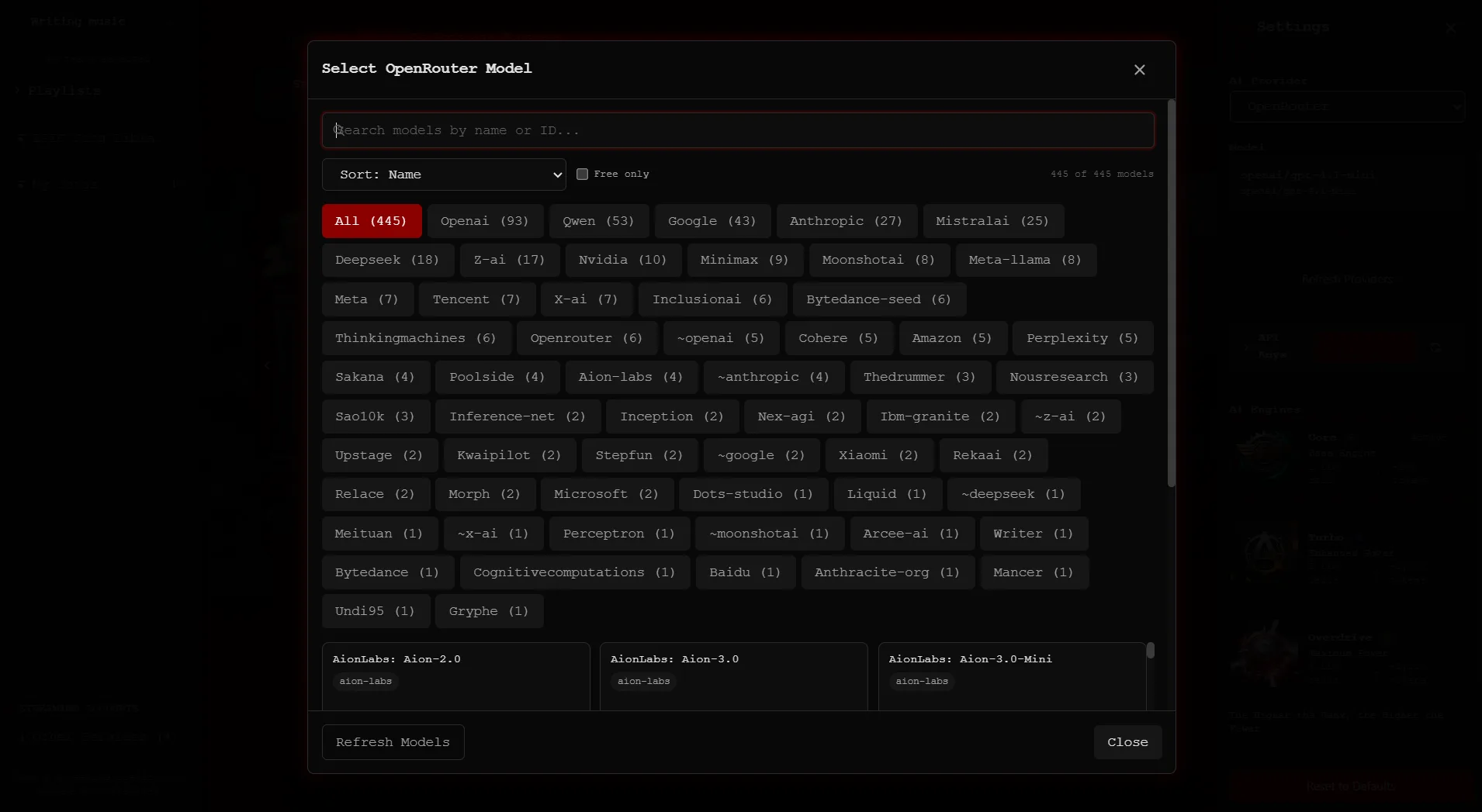Click the Refresh Models button
This screenshot has width=1482, height=812.
[393, 742]
